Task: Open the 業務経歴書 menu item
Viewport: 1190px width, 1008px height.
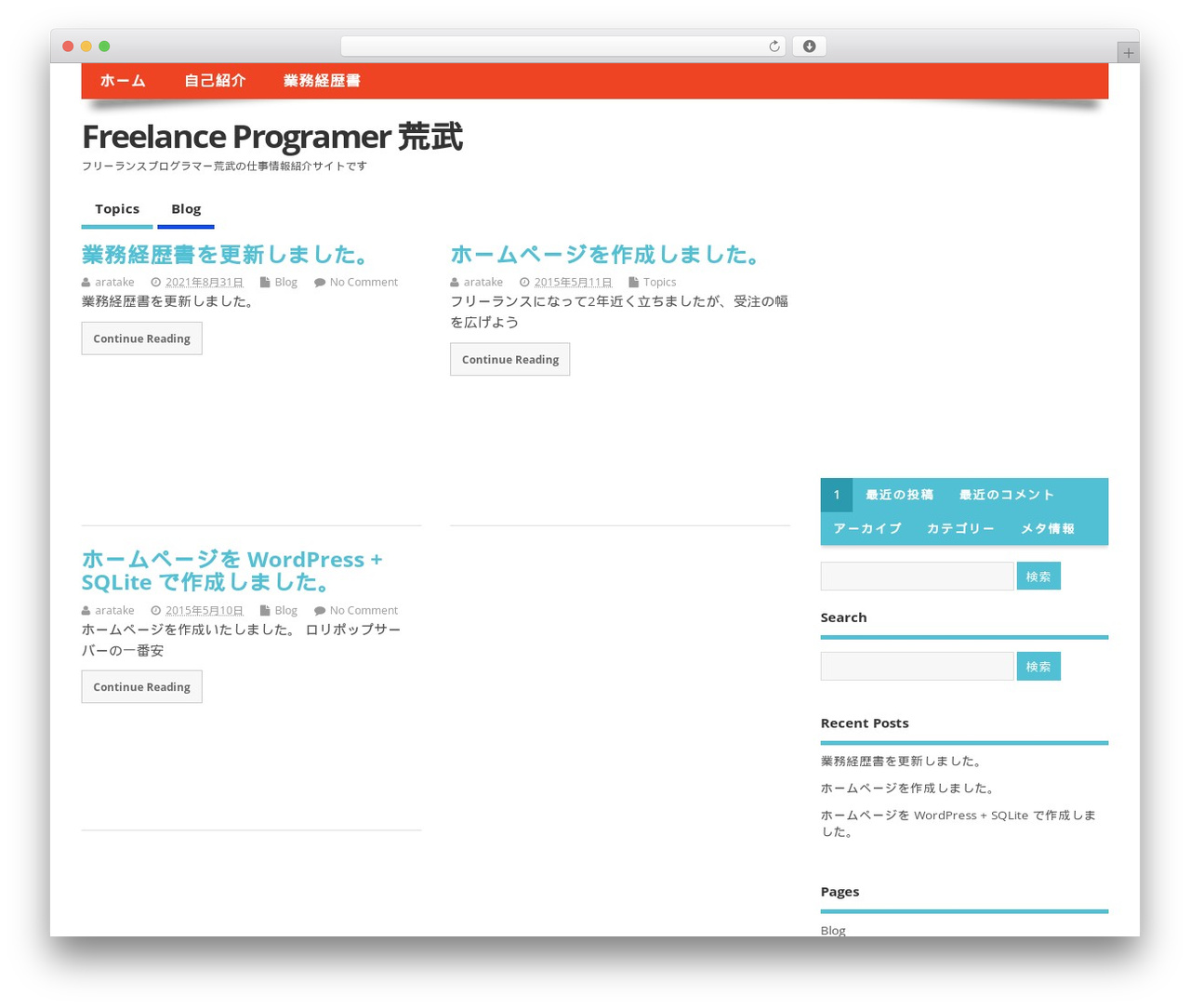Action: click(322, 81)
